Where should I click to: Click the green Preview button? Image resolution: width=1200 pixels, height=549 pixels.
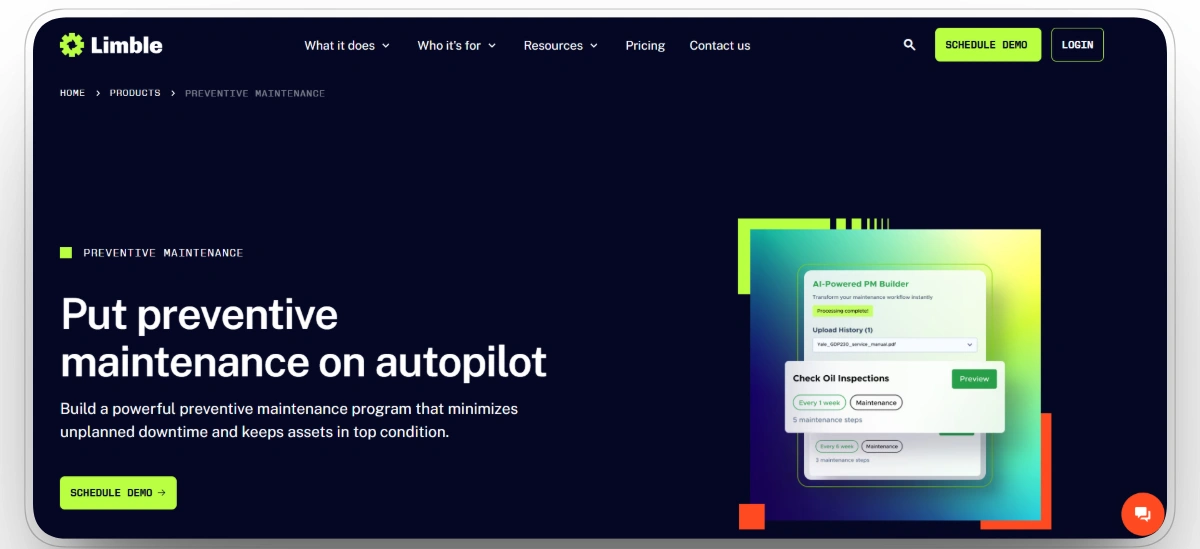click(974, 379)
